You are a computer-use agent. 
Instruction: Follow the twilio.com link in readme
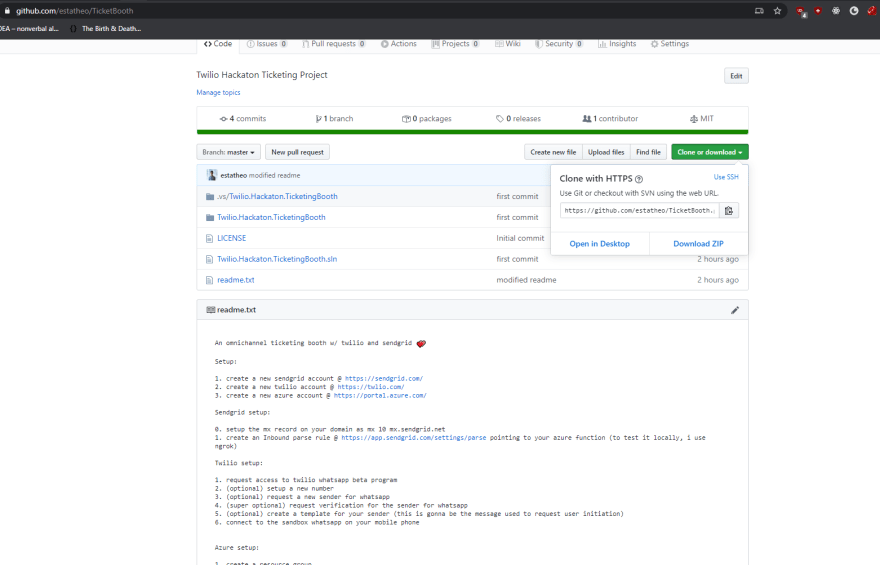pos(370,387)
